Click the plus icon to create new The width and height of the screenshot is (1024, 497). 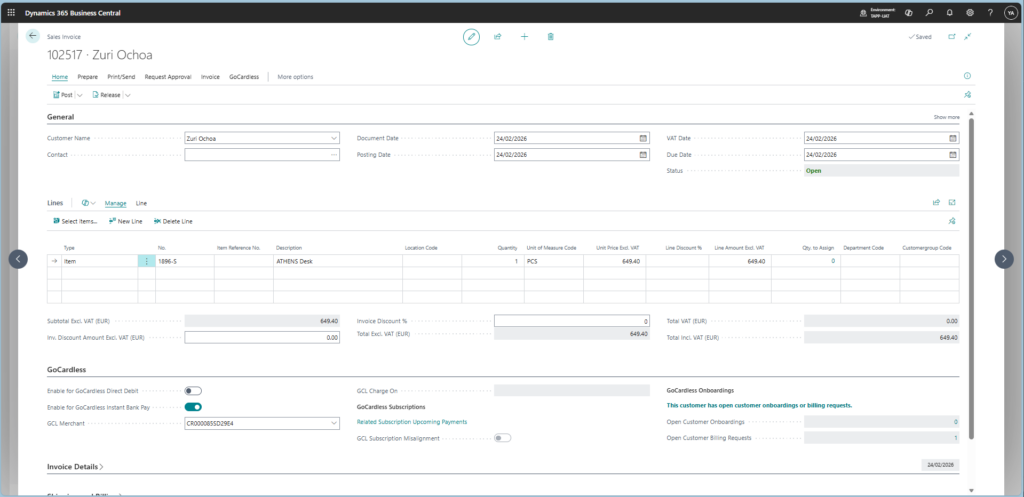(524, 36)
